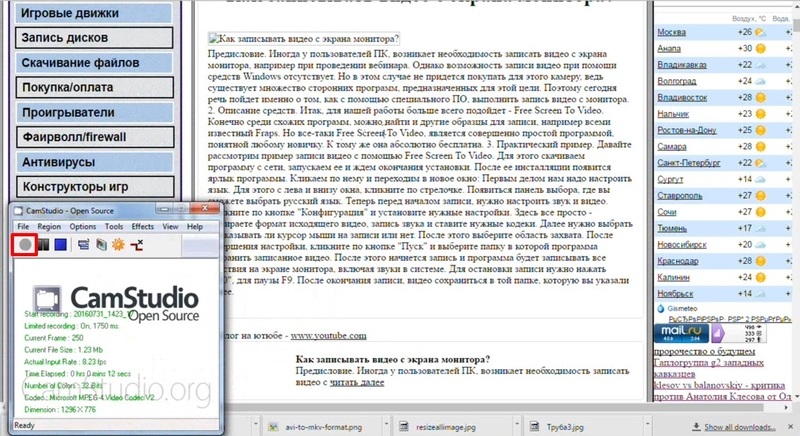Open the Options menu in CamStudio
Image resolution: width=800 pixels, height=436 pixels.
point(83,226)
